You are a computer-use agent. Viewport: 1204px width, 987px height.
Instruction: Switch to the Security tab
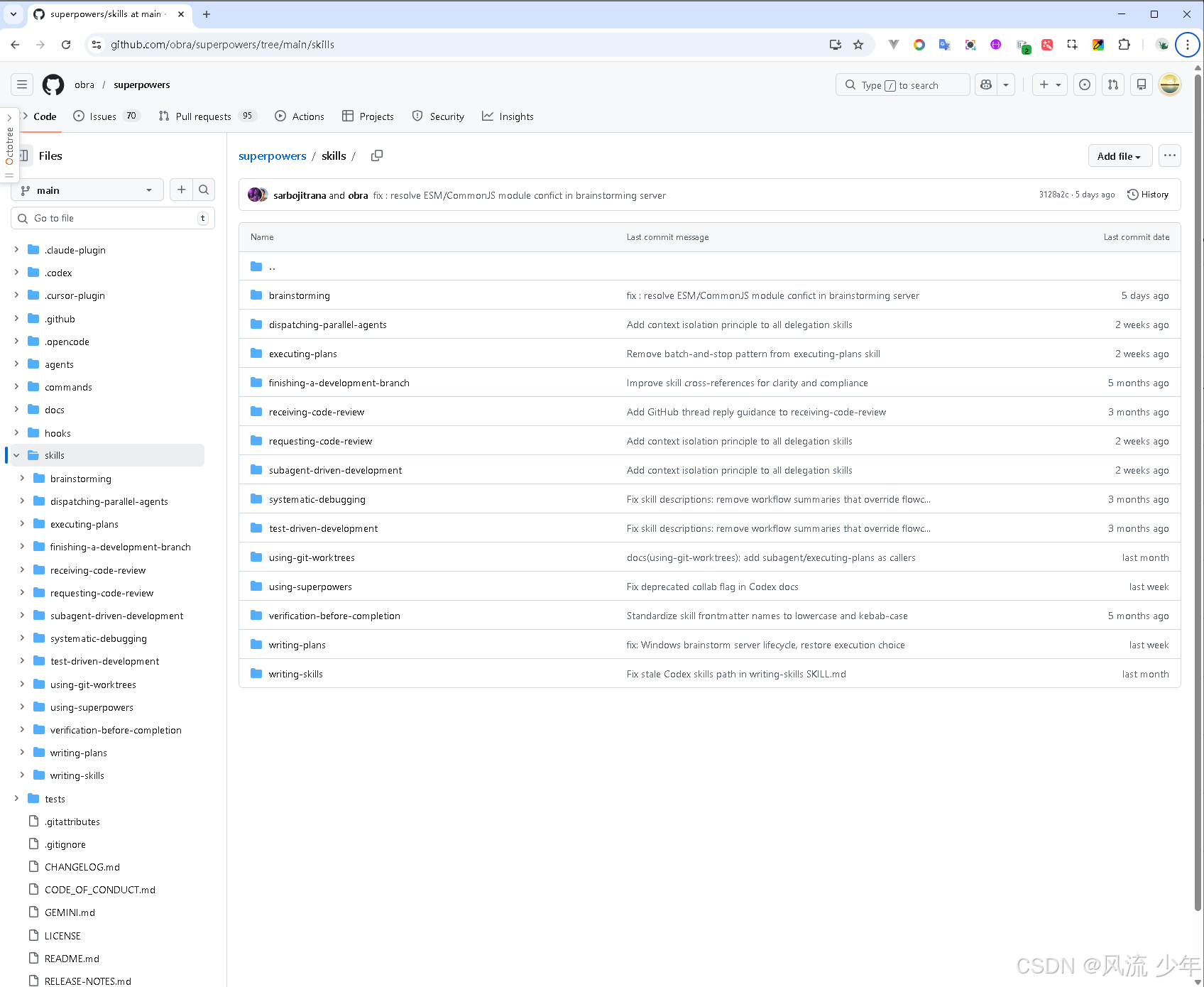439,116
